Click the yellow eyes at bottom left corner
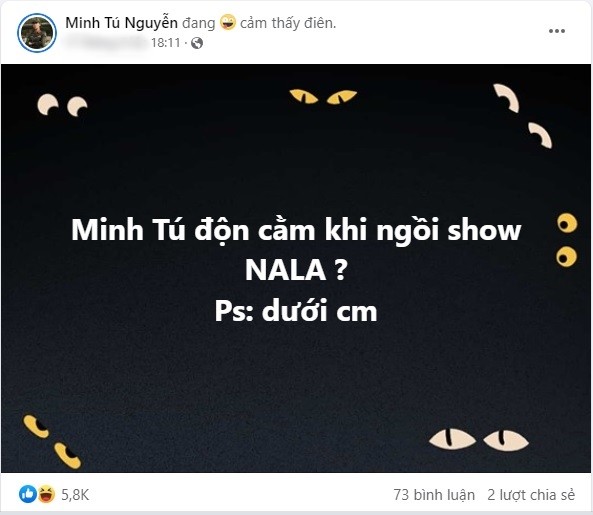This screenshot has width=593, height=515. (52, 442)
